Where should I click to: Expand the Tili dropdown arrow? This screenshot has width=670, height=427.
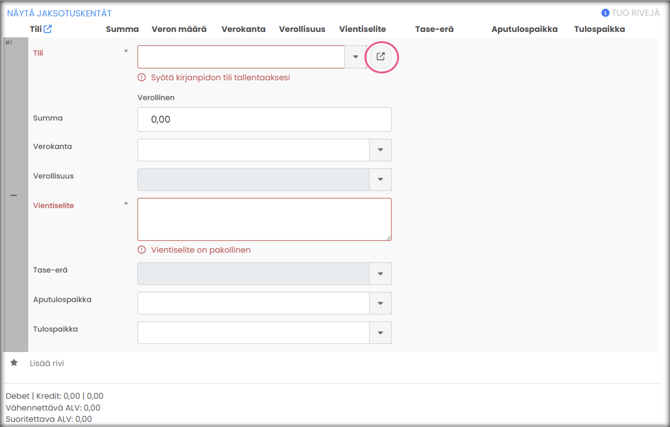pos(355,57)
